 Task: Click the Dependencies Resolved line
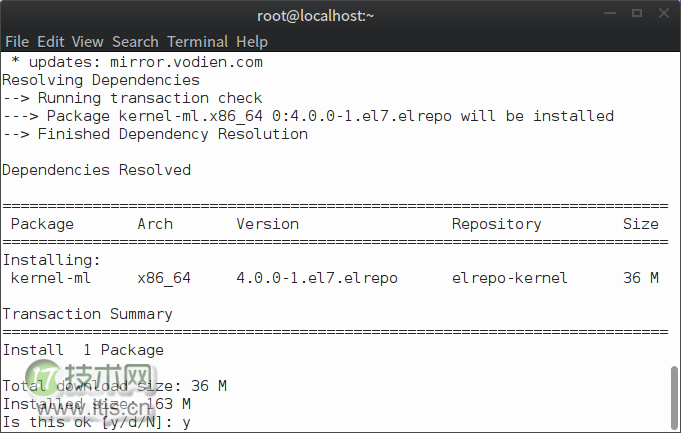pyautogui.click(x=96, y=170)
